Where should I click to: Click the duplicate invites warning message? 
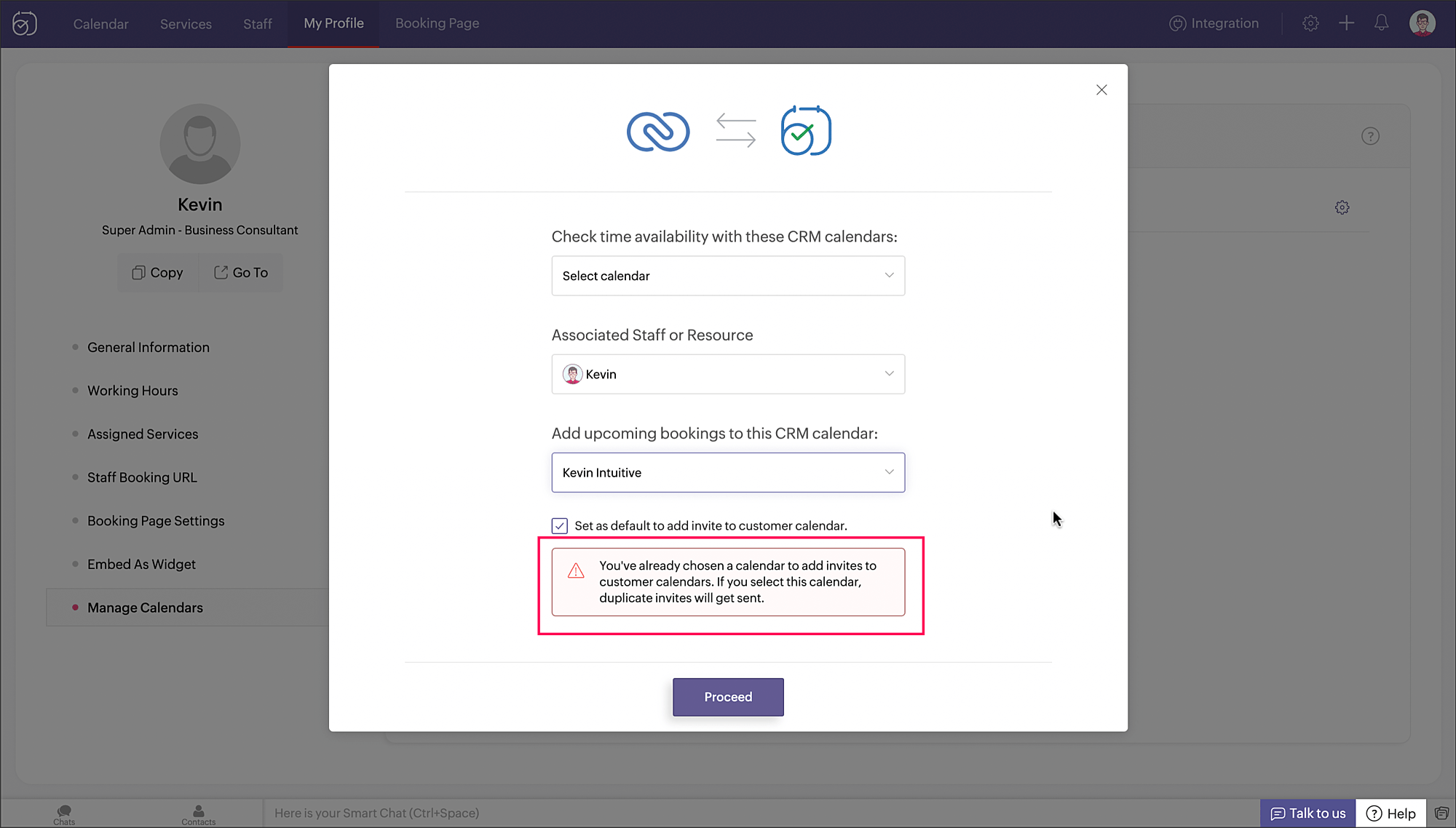728,582
